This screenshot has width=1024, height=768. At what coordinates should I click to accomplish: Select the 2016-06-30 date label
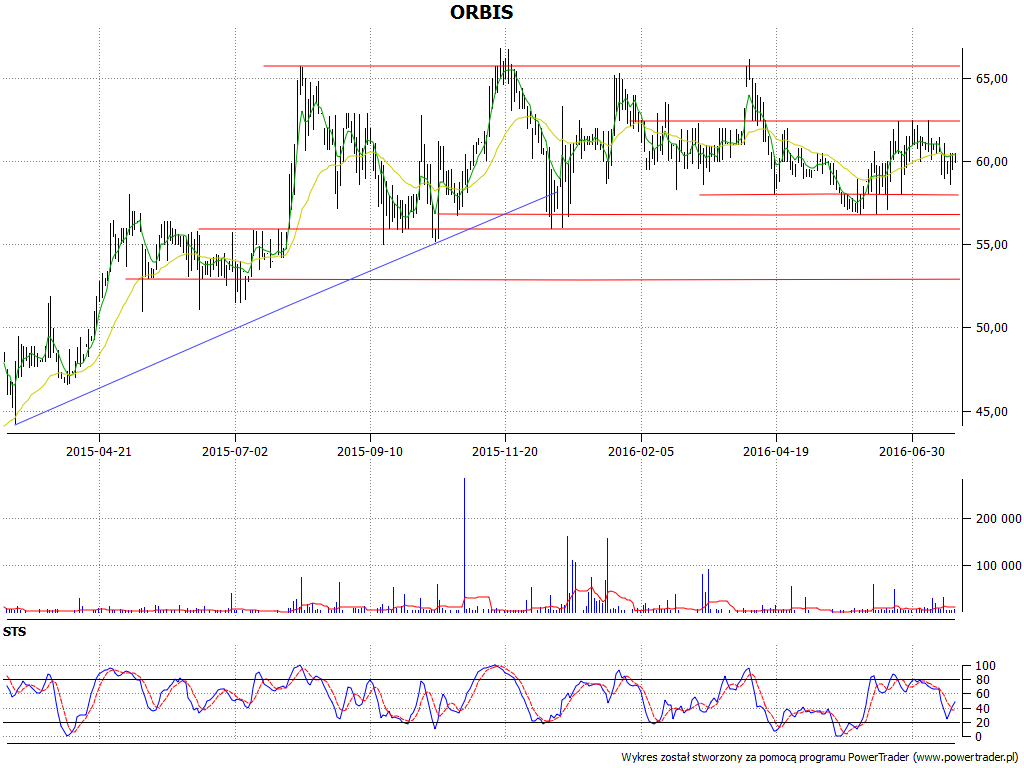[912, 451]
